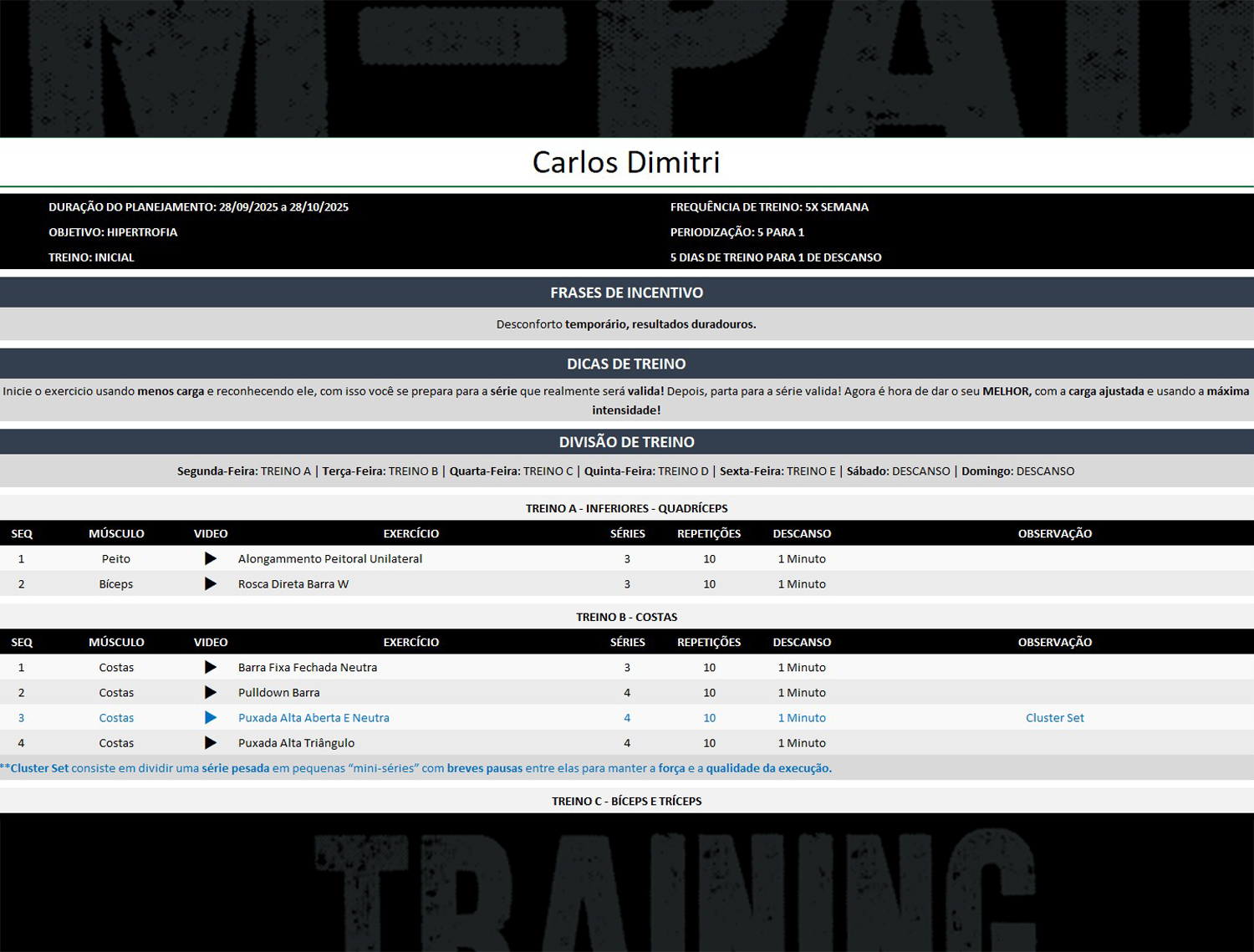Play video for Puxada Alta Triângulo
Image resolution: width=1254 pixels, height=952 pixels.
[x=211, y=742]
